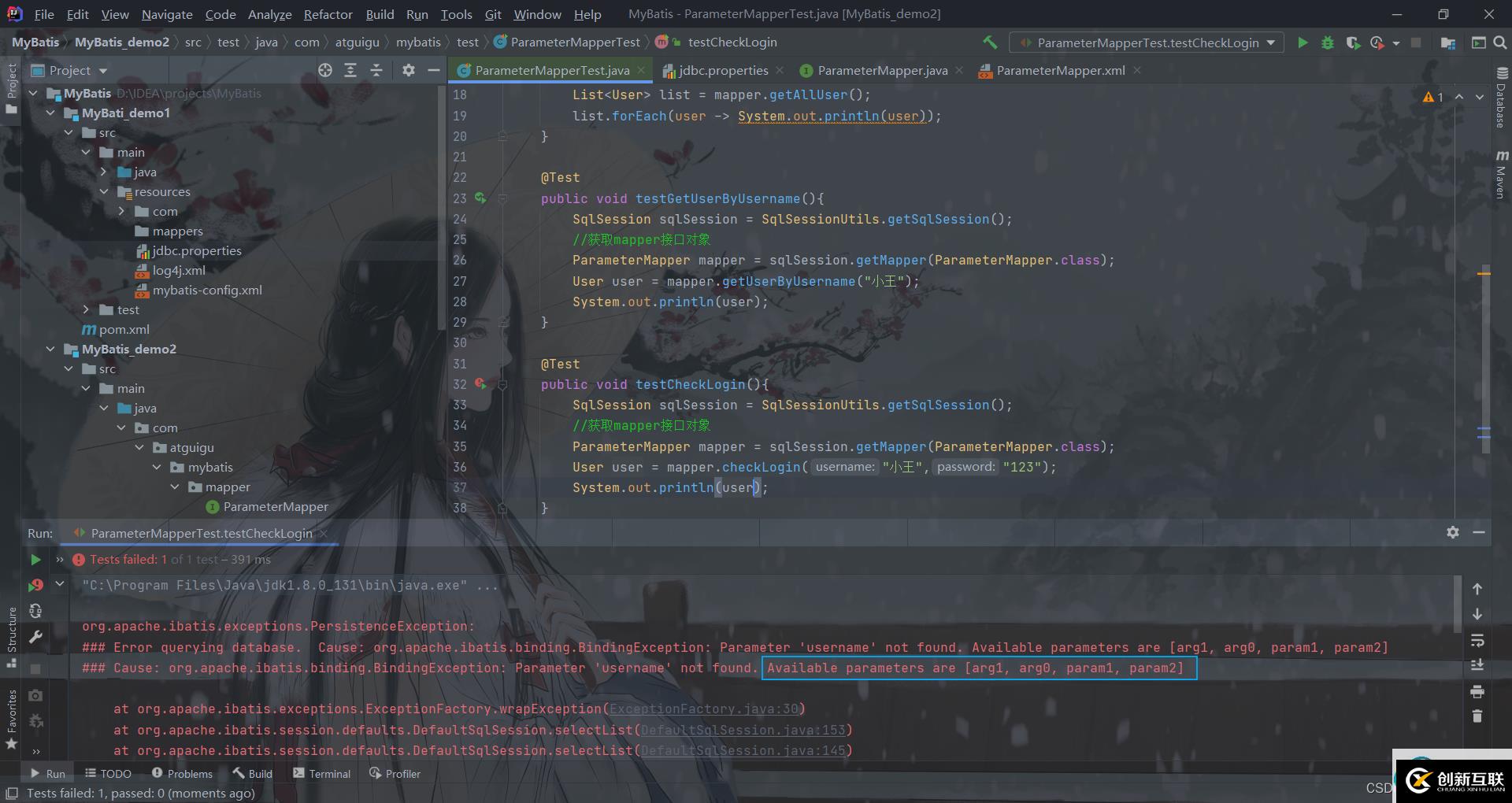Click the Build project hammer icon
The image size is (1512, 803).
990,43
